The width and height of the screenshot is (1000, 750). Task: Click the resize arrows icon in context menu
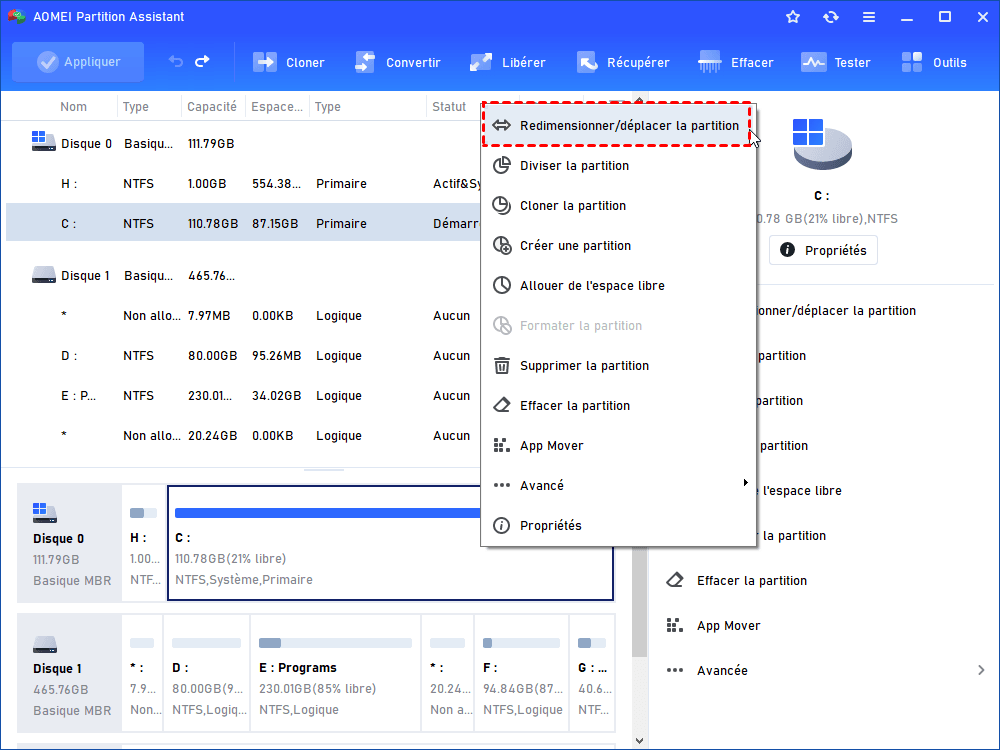pyautogui.click(x=502, y=125)
